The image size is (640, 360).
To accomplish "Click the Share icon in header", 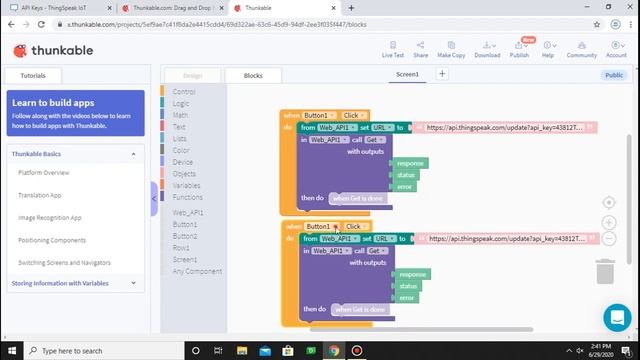I will 420,49.
